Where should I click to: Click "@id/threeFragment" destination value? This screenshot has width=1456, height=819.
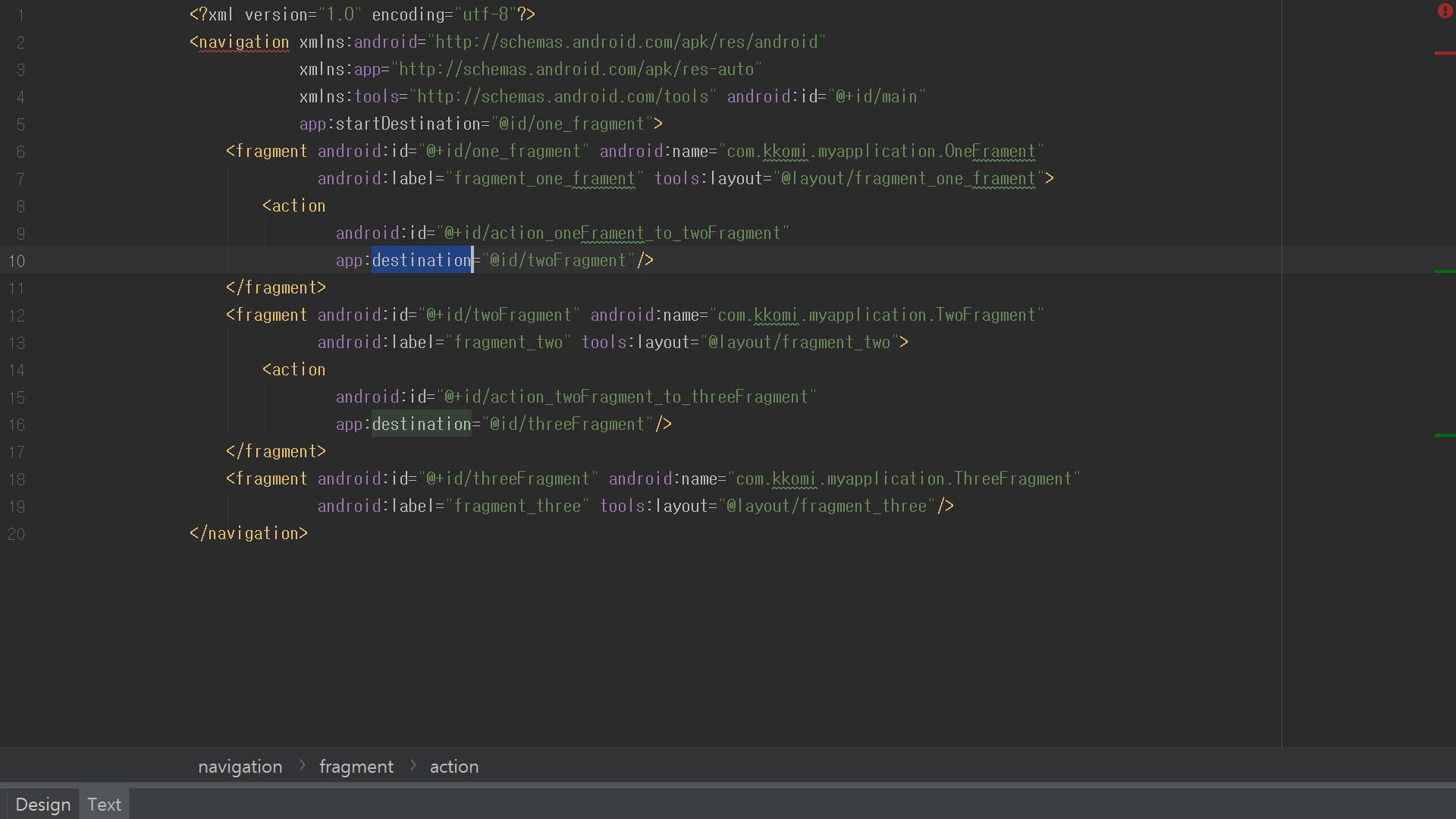point(567,424)
